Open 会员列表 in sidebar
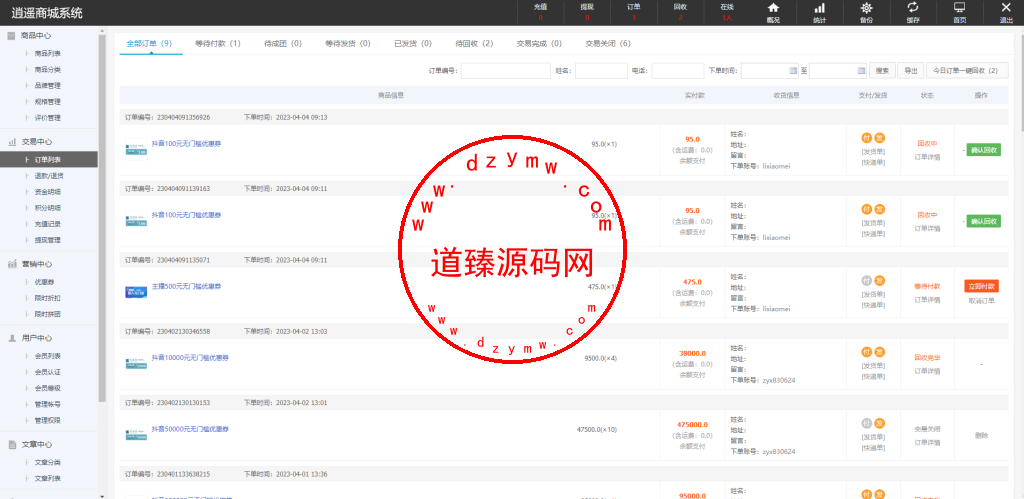Viewport: 1024px width, 499px height. click(50, 356)
